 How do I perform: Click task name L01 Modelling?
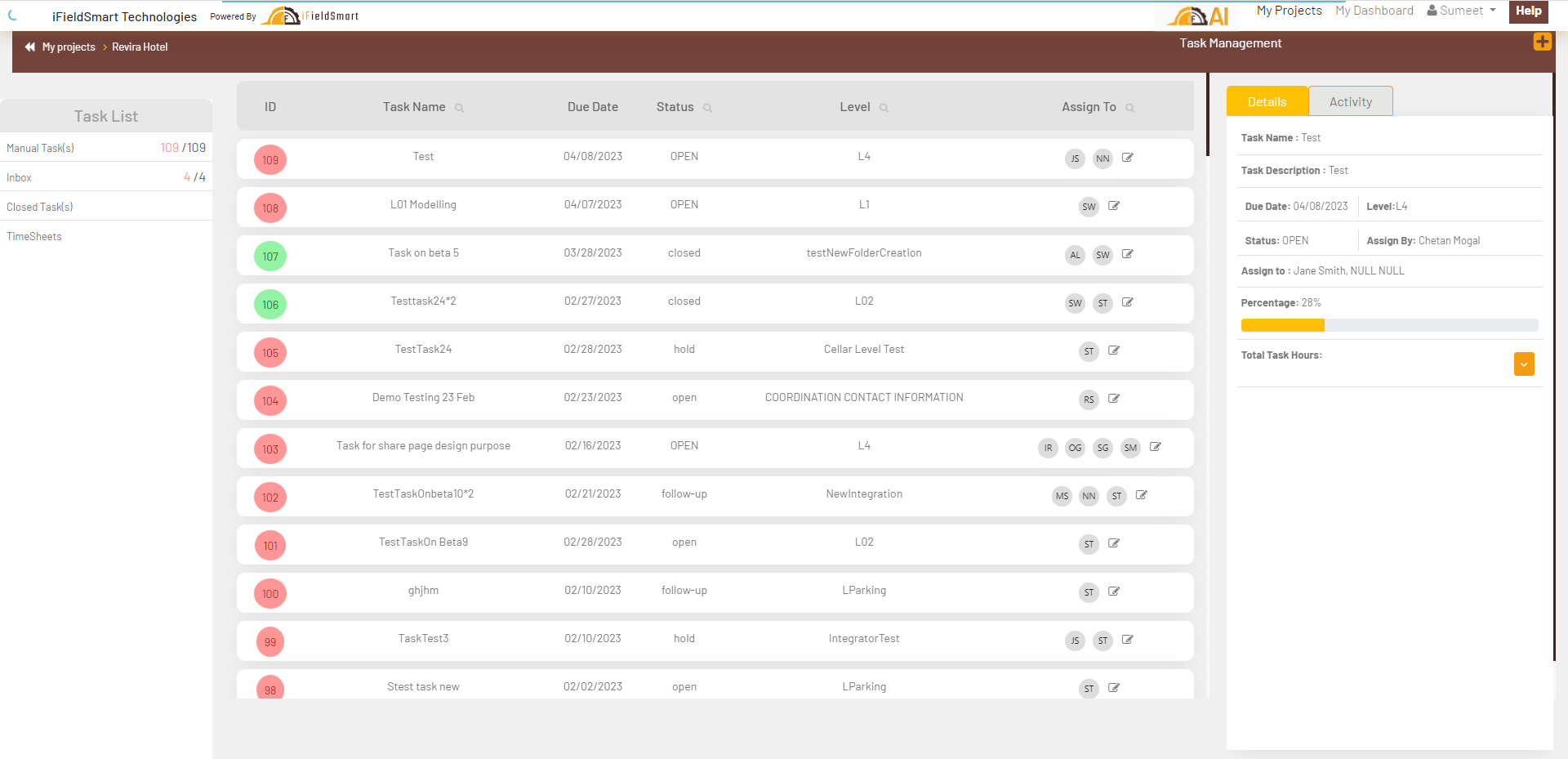tap(423, 205)
